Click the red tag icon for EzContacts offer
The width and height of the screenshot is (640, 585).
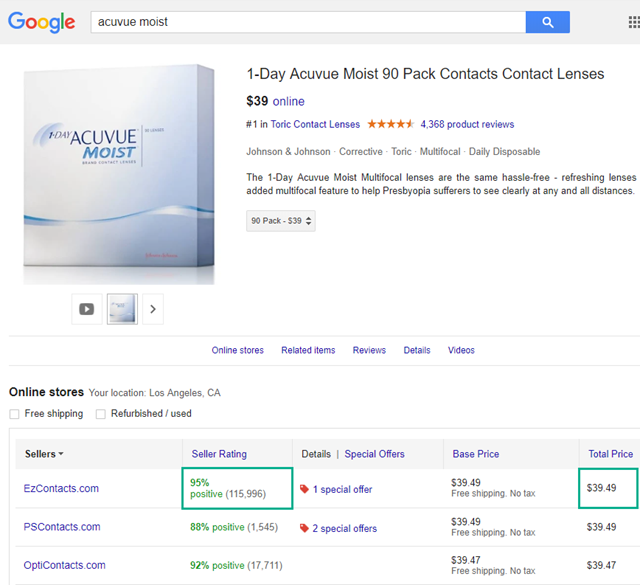click(x=305, y=490)
